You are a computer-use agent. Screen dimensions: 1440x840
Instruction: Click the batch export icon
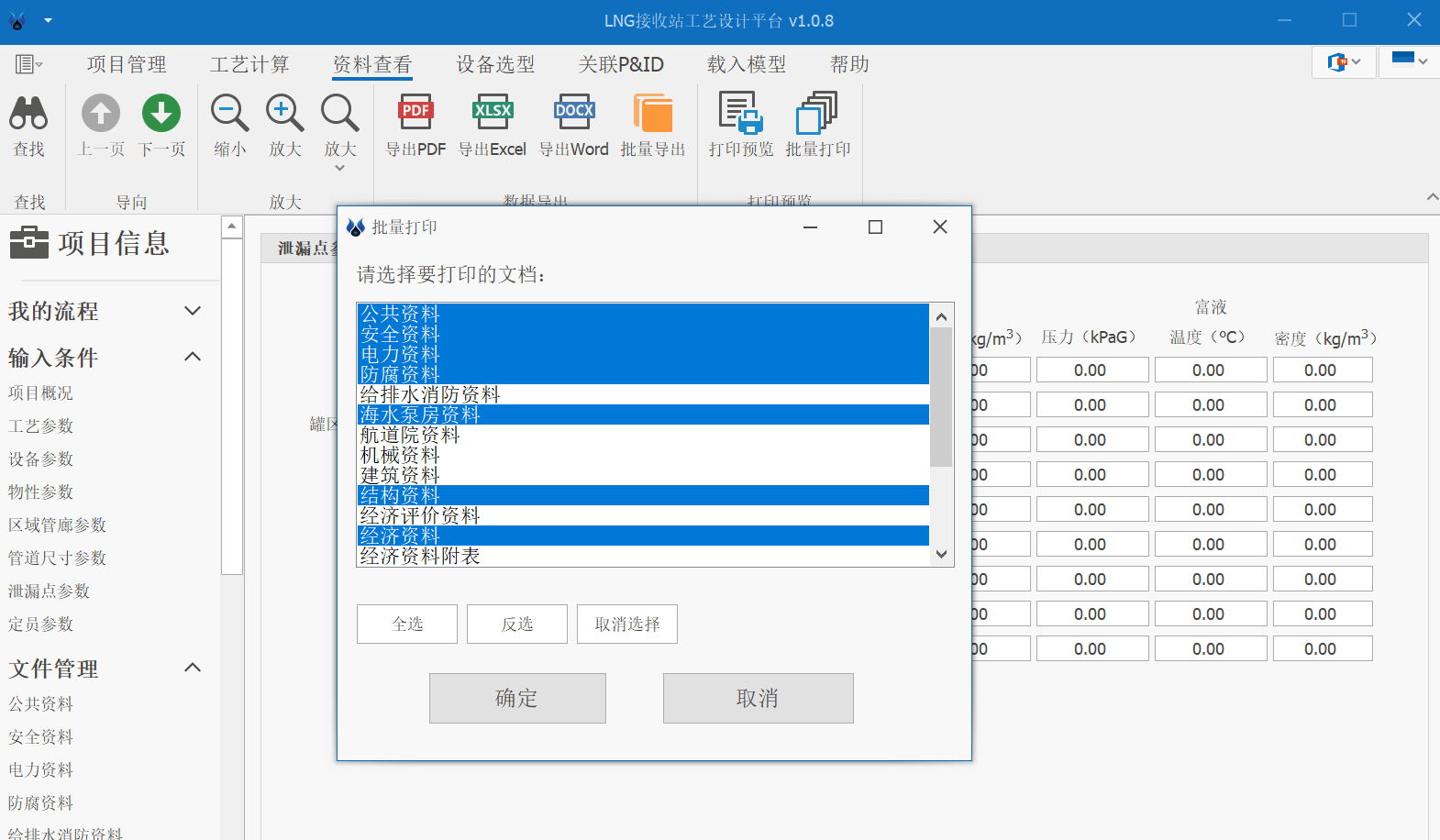(x=653, y=113)
